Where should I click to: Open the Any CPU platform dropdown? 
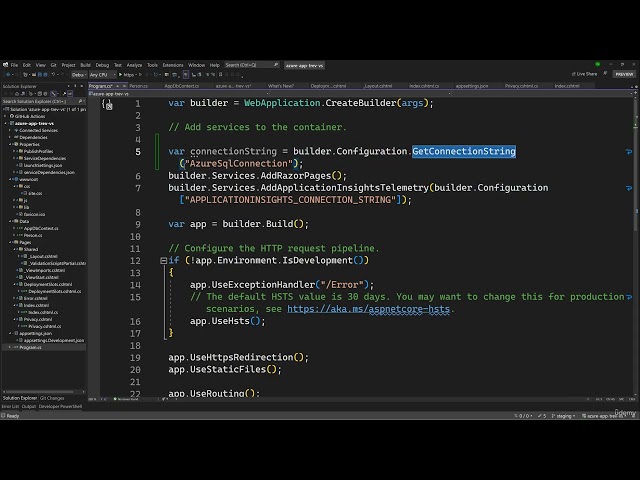coord(102,75)
